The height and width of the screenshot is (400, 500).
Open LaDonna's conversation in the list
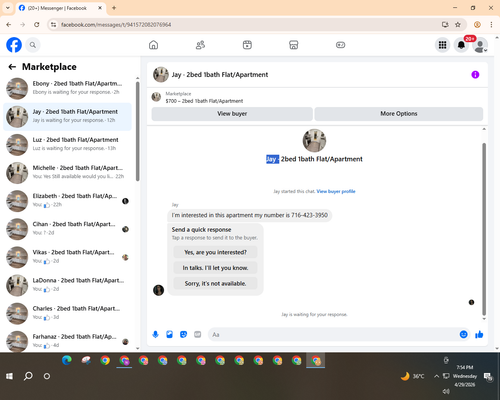(x=67, y=285)
